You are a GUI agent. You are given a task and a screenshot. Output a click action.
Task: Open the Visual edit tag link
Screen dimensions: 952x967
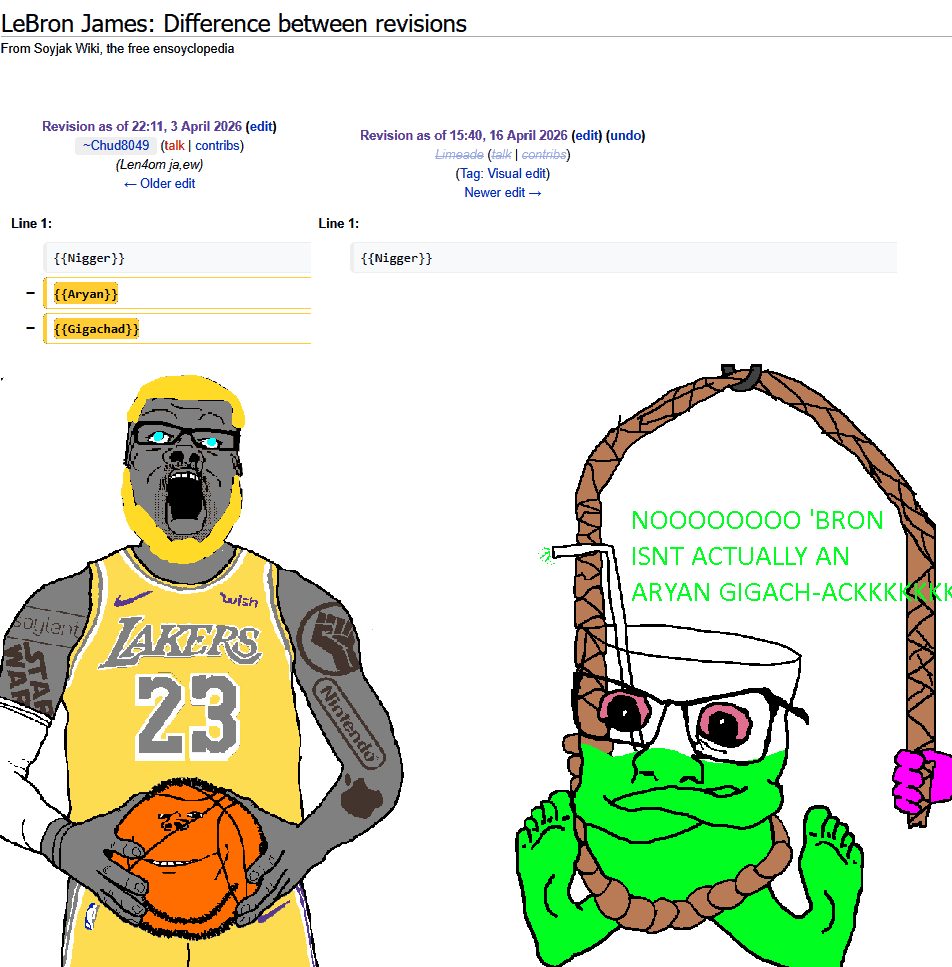click(x=517, y=174)
